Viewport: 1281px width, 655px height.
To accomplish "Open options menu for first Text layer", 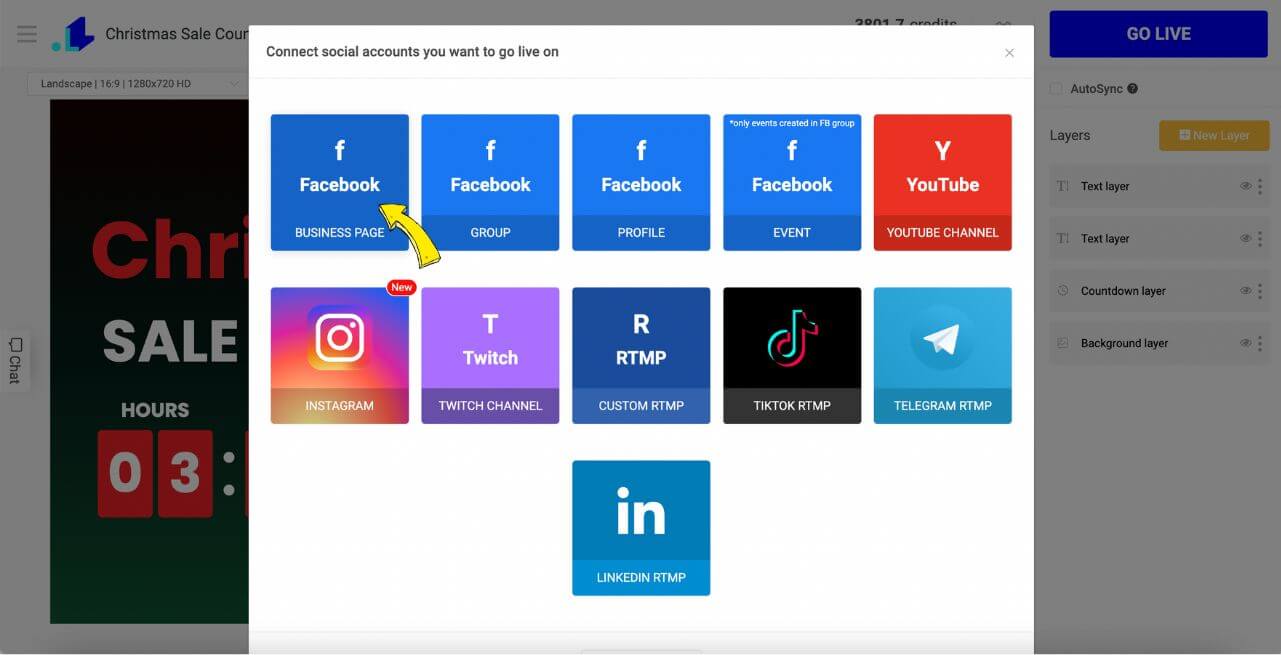I will pos(1260,186).
